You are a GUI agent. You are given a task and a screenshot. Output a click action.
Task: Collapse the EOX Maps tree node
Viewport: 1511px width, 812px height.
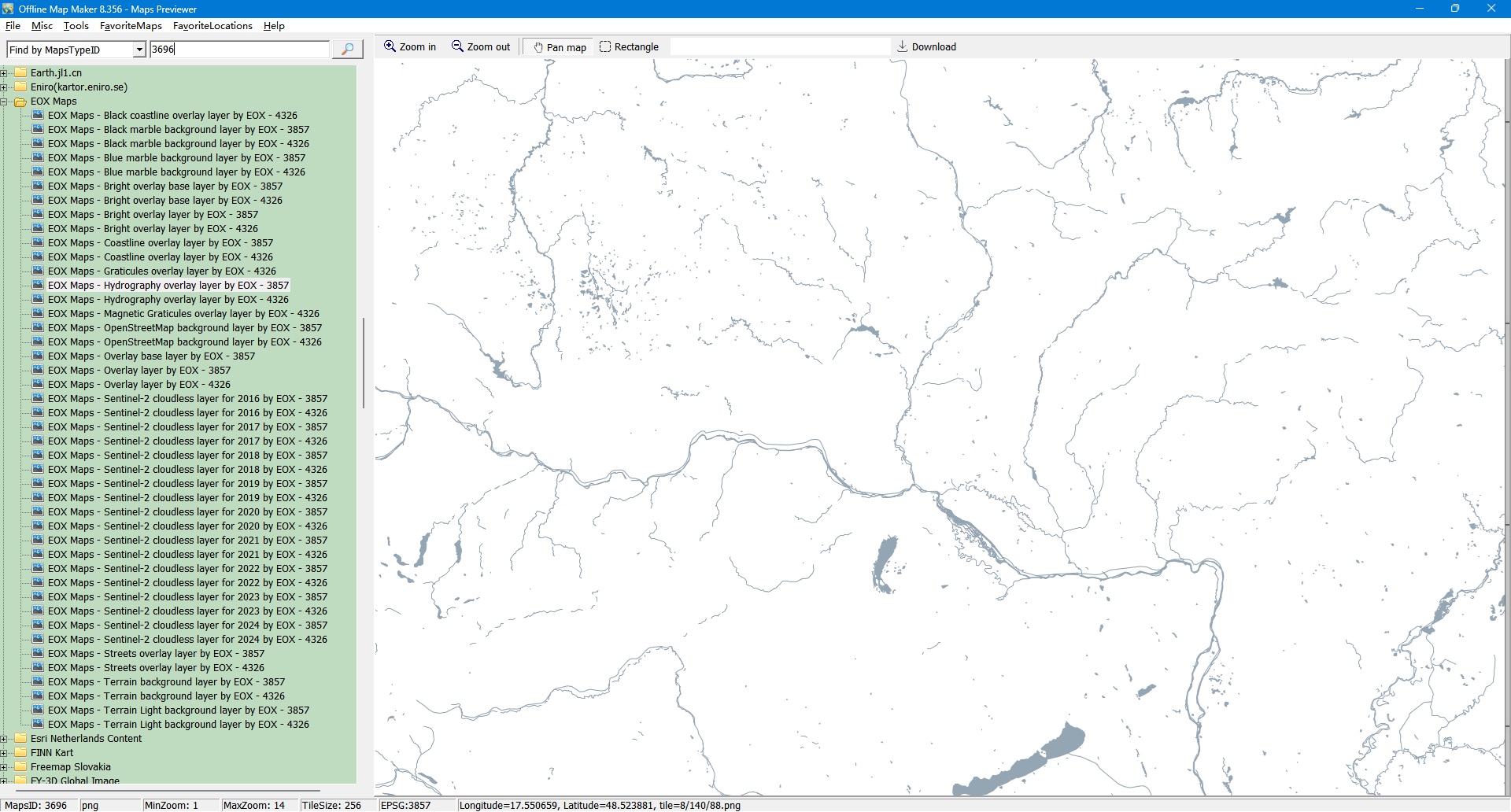coord(4,101)
